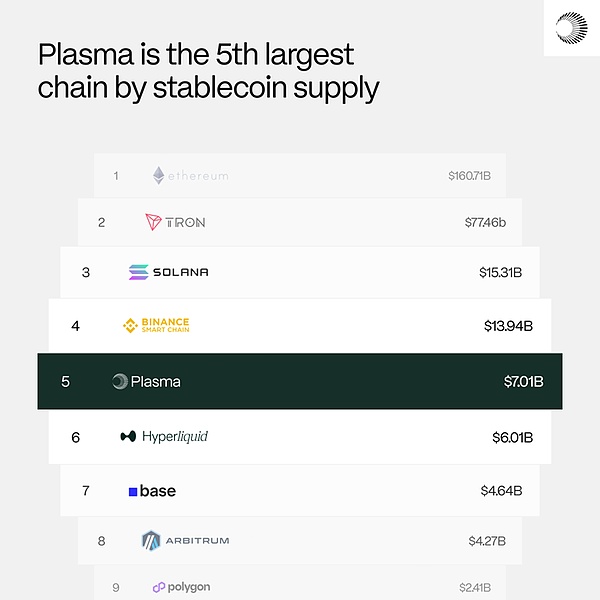This screenshot has width=600, height=600.
Task: Click the Plasma logo in top-right corner
Action: [574, 29]
